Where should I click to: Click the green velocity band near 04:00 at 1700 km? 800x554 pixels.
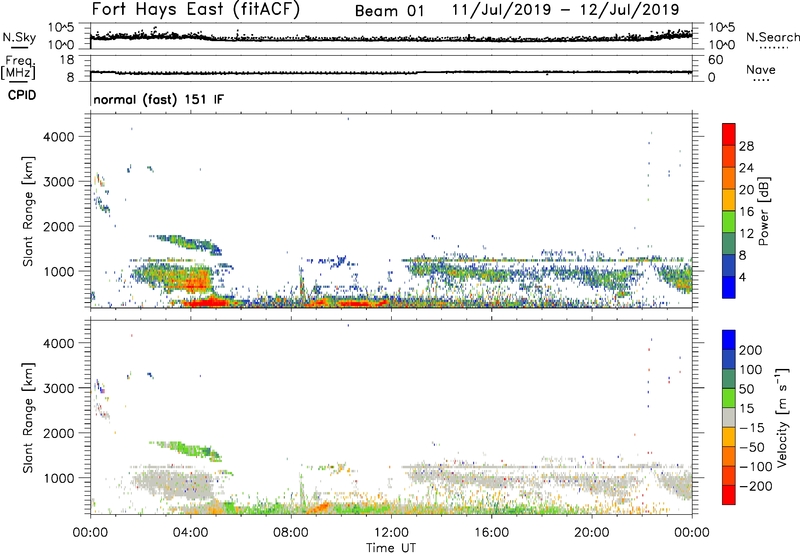pyautogui.click(x=191, y=449)
